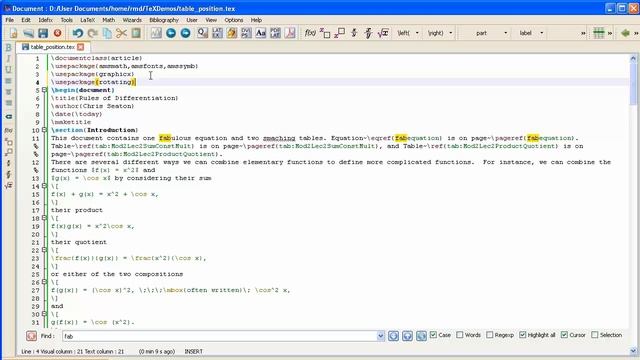The width and height of the screenshot is (640, 360).
Task: Click the Open file toolbar icon
Action: click(x=28, y=33)
